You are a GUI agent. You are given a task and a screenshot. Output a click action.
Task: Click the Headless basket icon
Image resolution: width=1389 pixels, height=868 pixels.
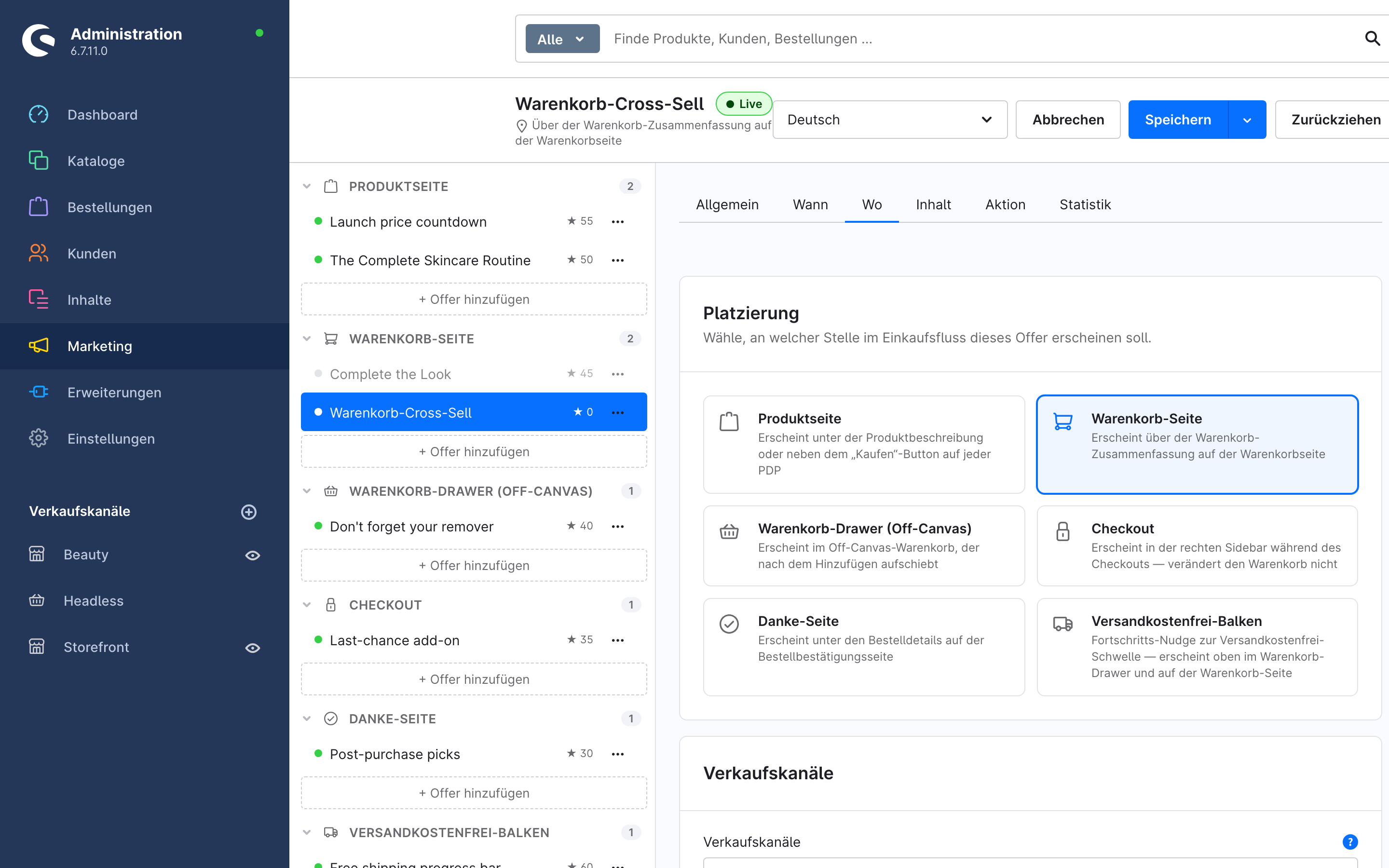(x=37, y=600)
